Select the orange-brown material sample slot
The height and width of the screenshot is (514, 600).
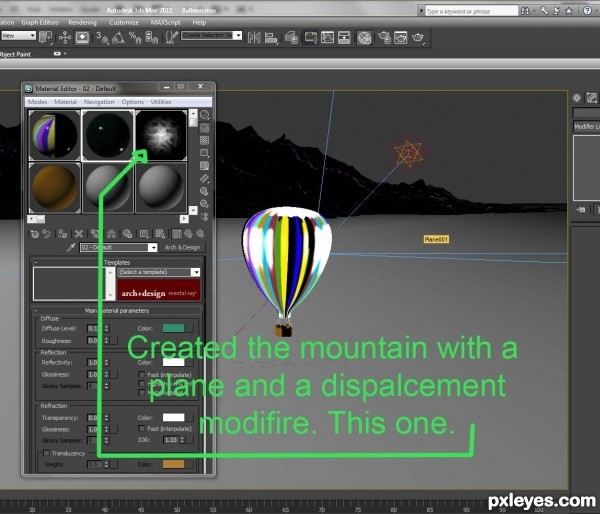click(x=54, y=188)
